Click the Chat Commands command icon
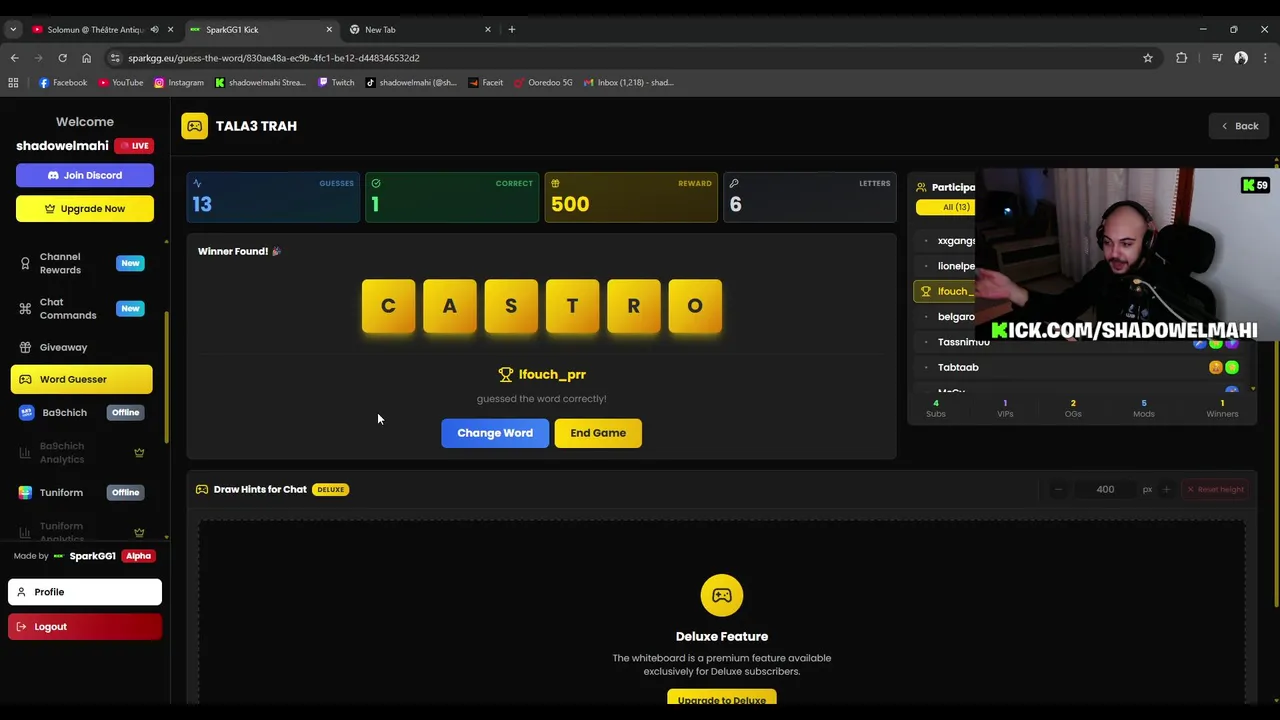Viewport: 1280px width, 720px height. [25, 308]
